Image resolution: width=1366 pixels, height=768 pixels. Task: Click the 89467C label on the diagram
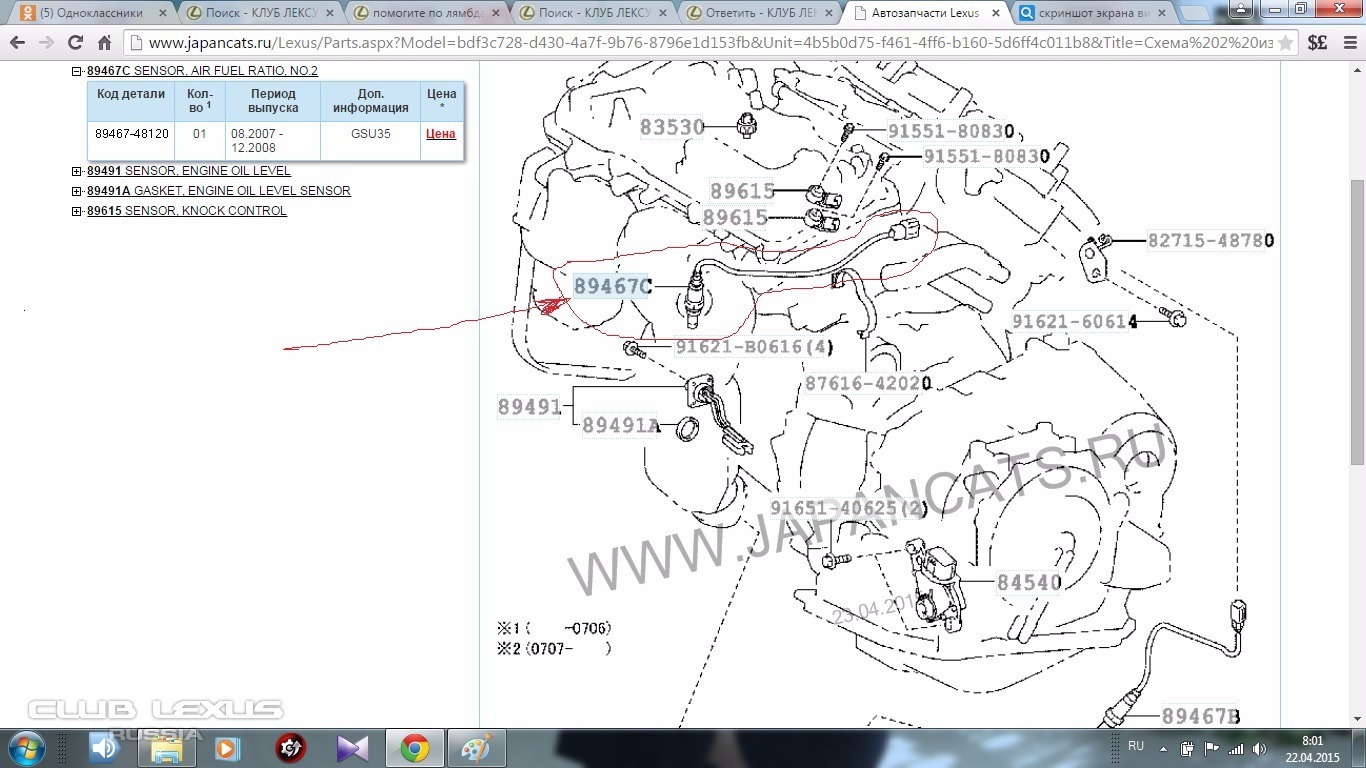click(612, 287)
